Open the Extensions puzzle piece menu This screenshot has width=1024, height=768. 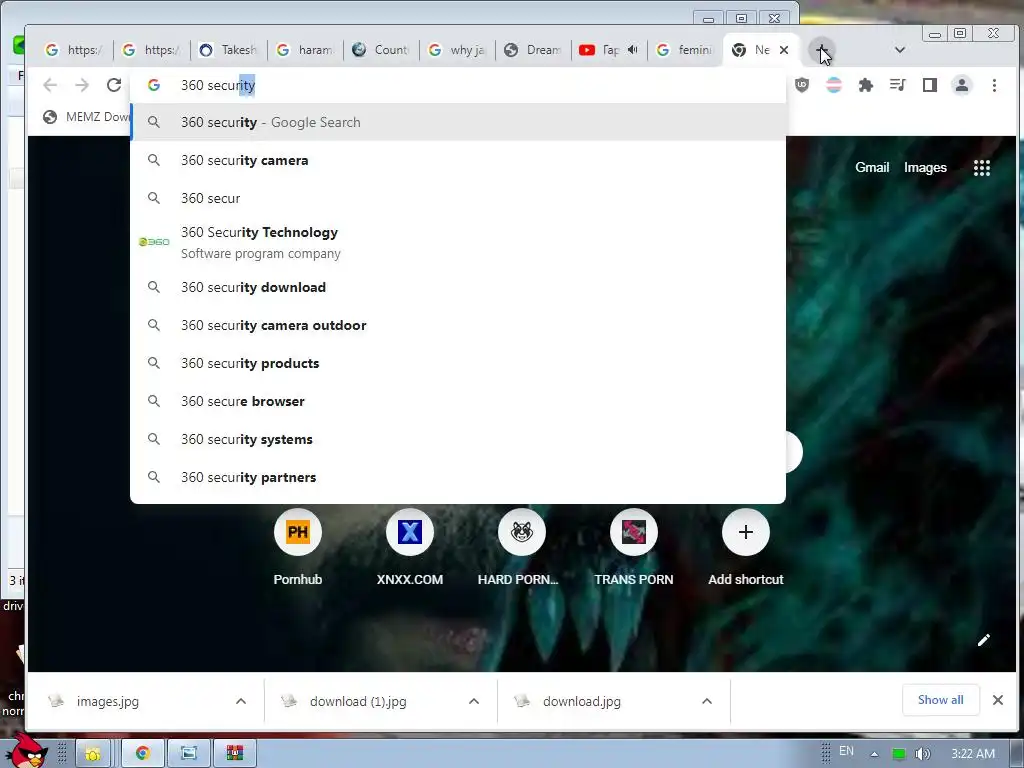(866, 85)
